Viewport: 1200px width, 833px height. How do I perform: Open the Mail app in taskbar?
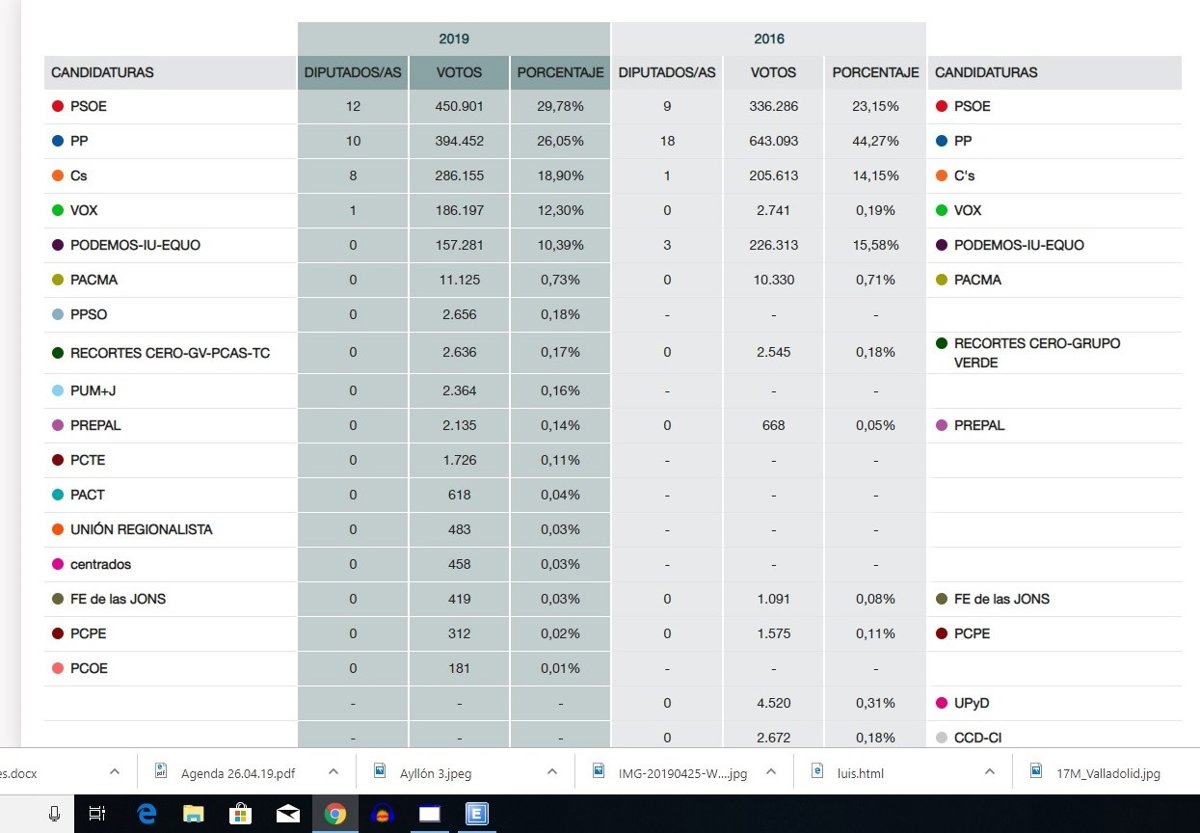coord(288,814)
